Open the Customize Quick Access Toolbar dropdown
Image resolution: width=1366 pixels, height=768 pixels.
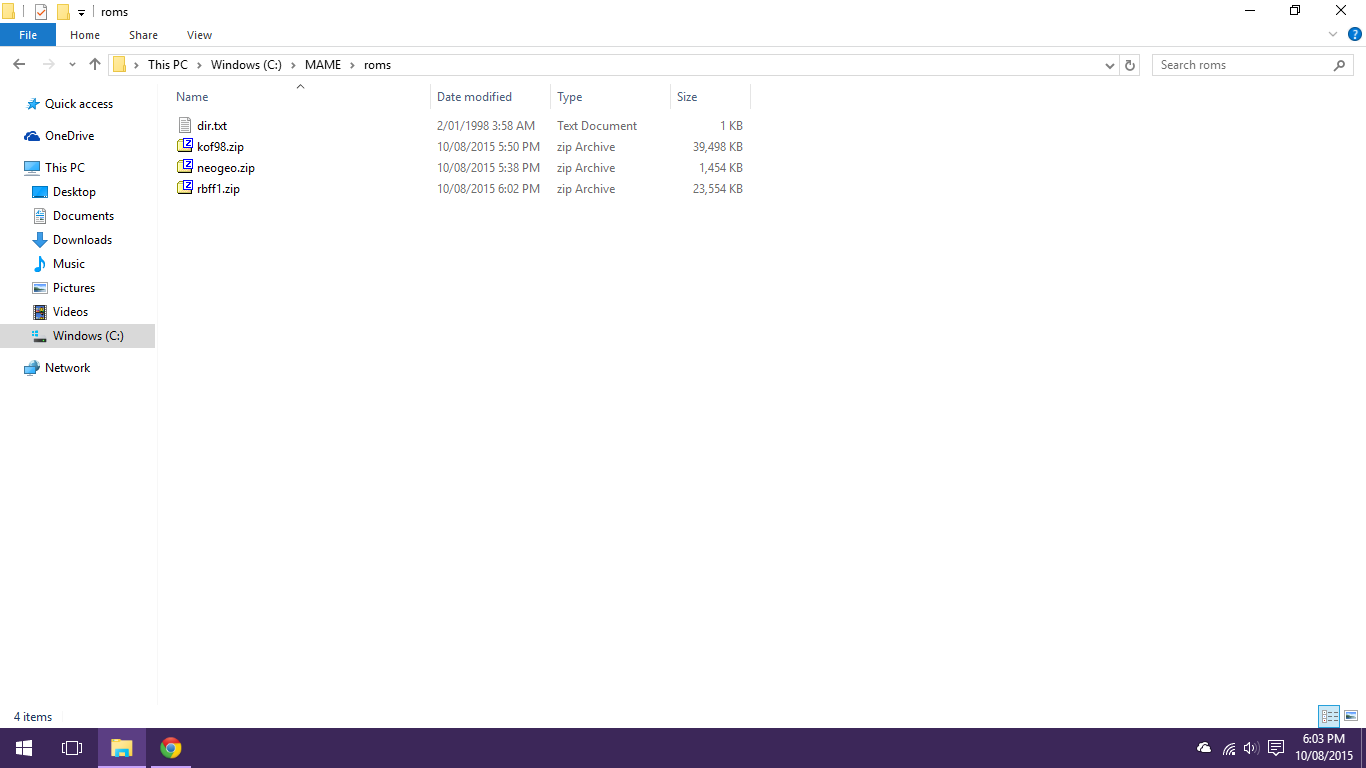pos(82,13)
